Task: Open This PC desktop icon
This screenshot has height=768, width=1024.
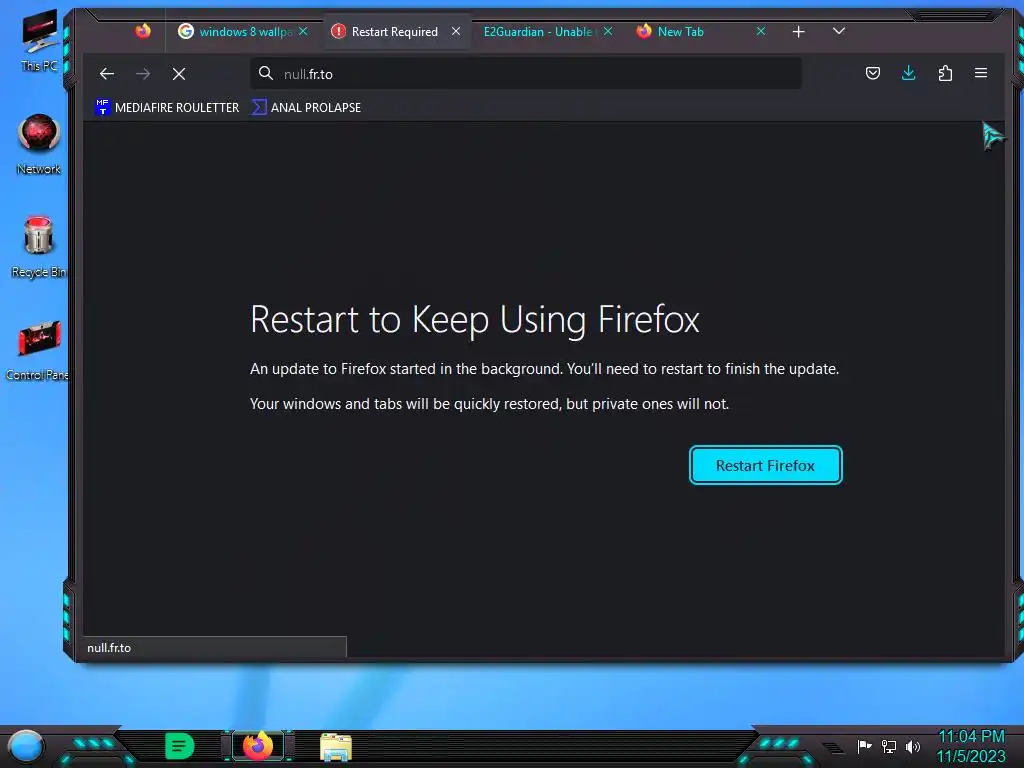Action: (x=39, y=40)
